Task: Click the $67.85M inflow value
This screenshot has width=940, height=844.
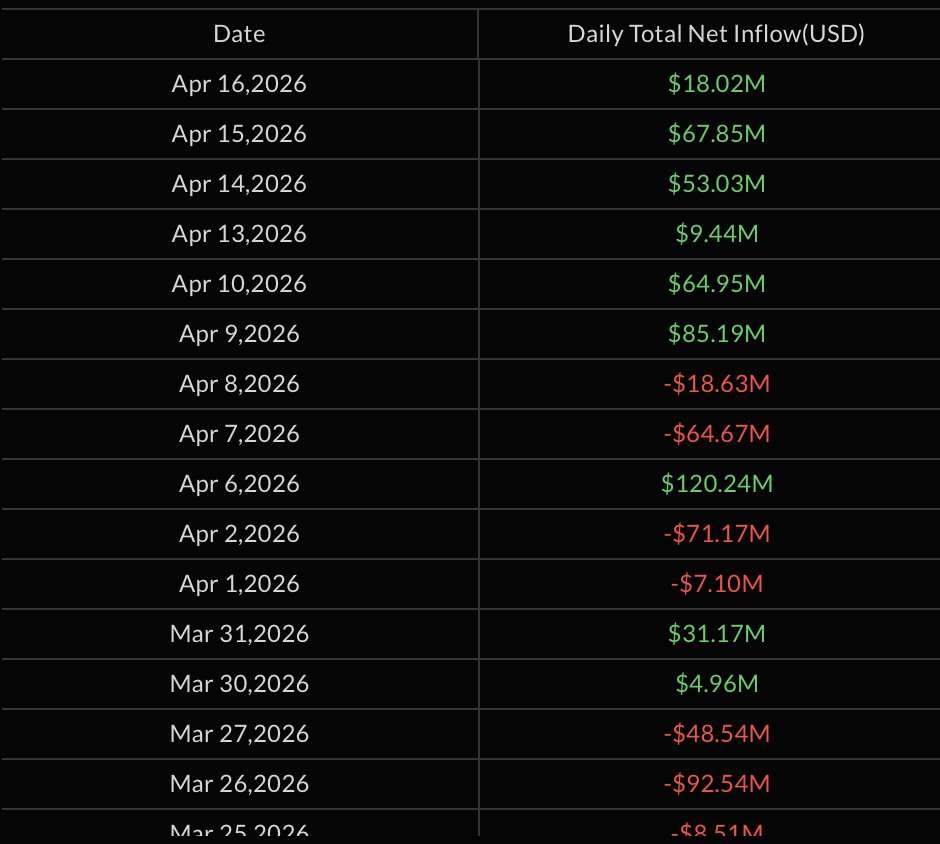Action: (x=716, y=134)
